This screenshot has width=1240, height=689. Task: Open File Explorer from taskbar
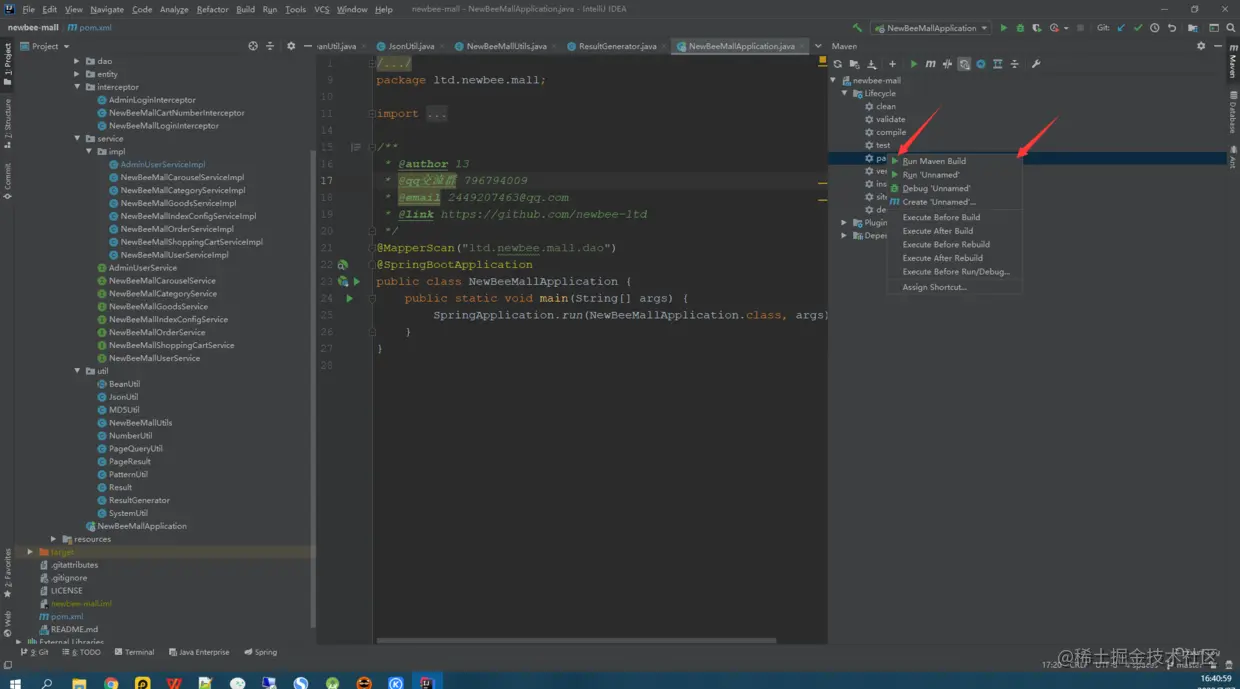(79, 683)
